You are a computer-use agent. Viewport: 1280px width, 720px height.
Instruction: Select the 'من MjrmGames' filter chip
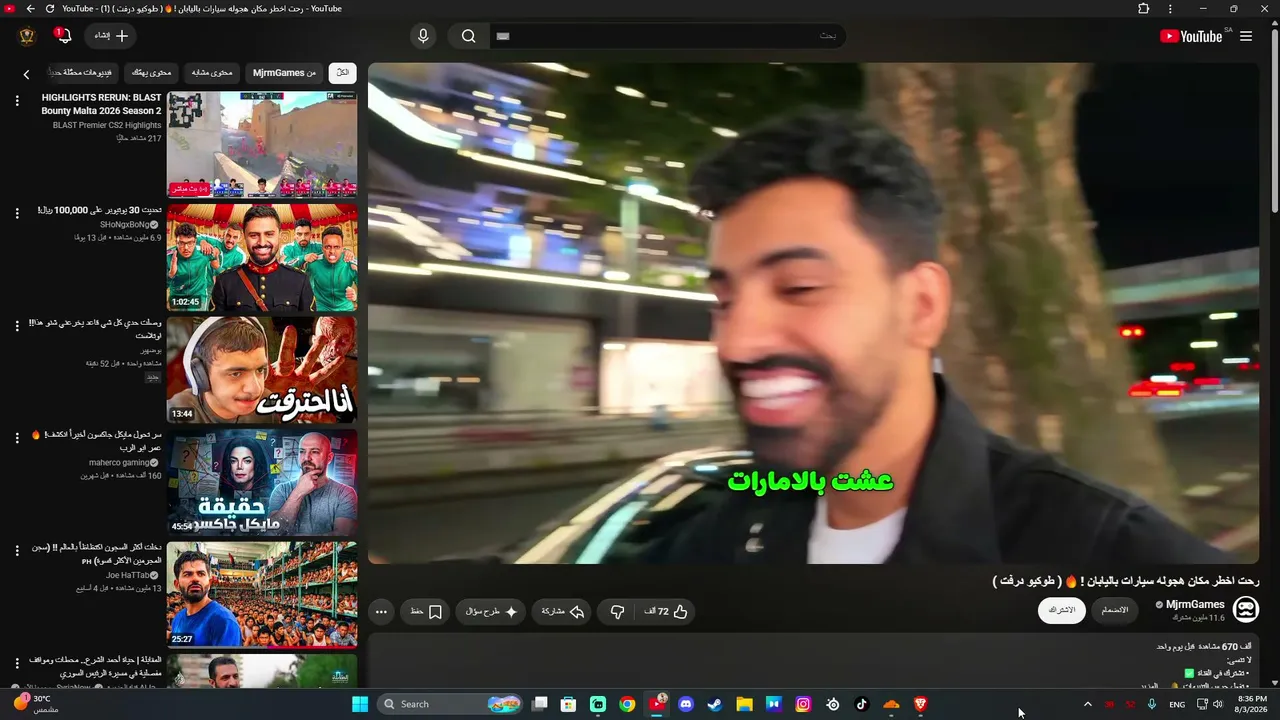284,73
